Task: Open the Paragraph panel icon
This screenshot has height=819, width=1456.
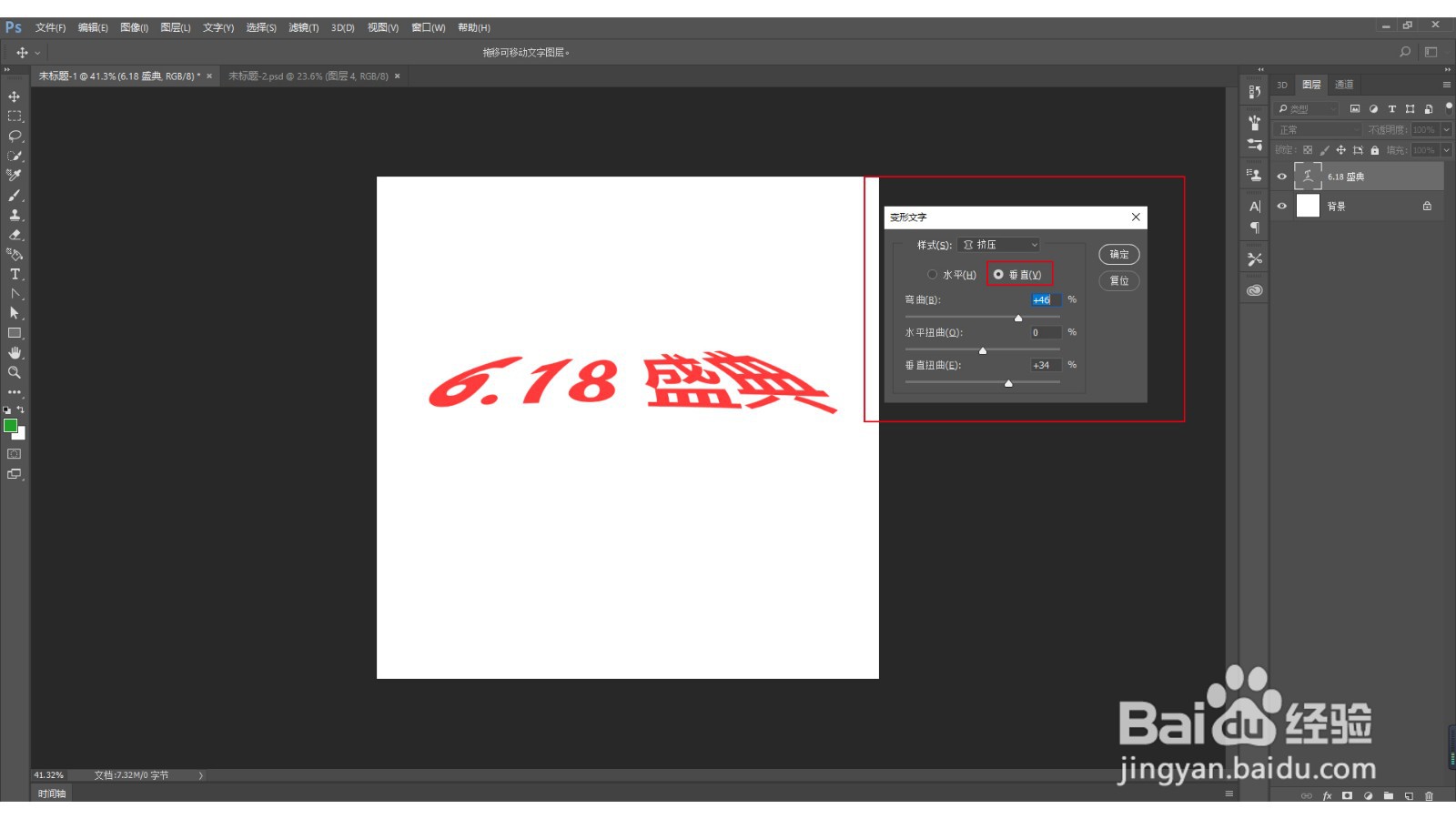Action: (1255, 227)
